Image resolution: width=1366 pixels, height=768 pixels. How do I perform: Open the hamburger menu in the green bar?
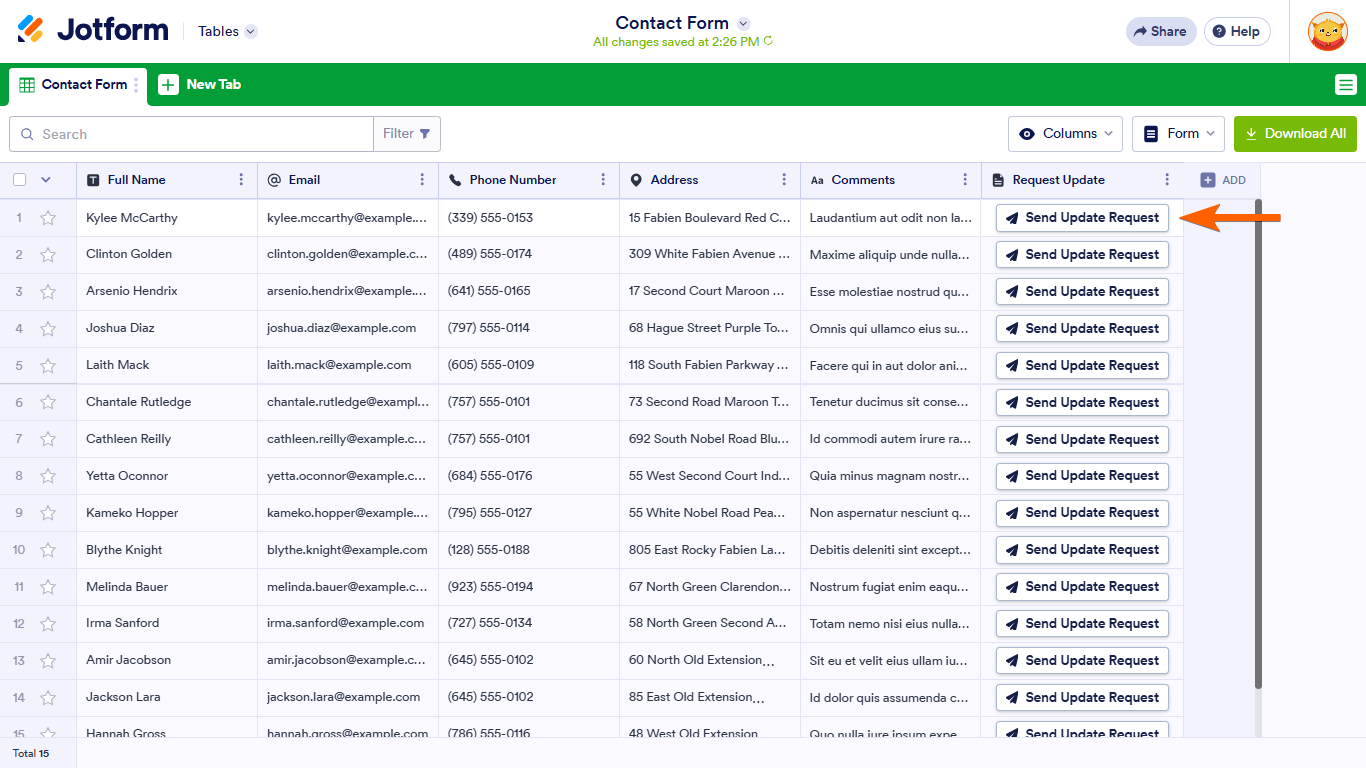point(1346,85)
